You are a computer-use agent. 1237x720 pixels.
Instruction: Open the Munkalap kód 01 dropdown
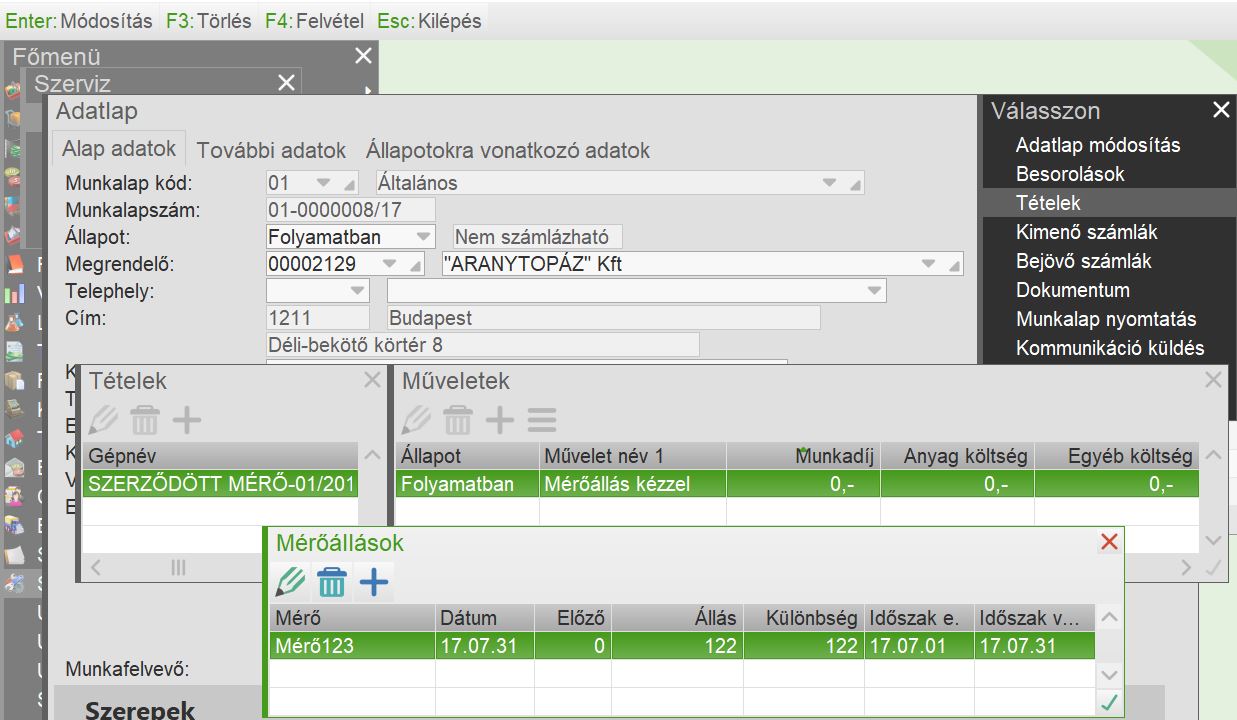(323, 183)
